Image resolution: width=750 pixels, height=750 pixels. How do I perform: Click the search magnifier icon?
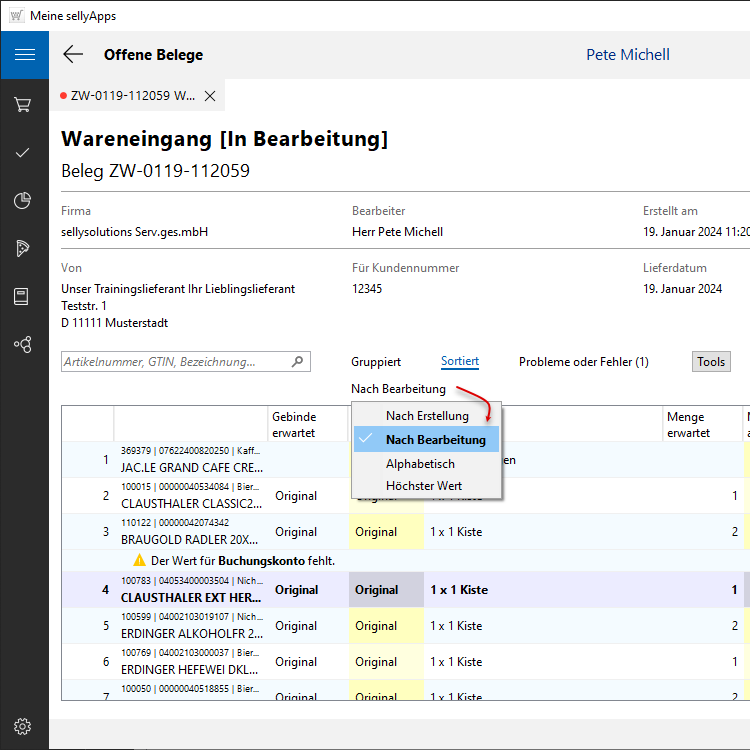tap(297, 362)
